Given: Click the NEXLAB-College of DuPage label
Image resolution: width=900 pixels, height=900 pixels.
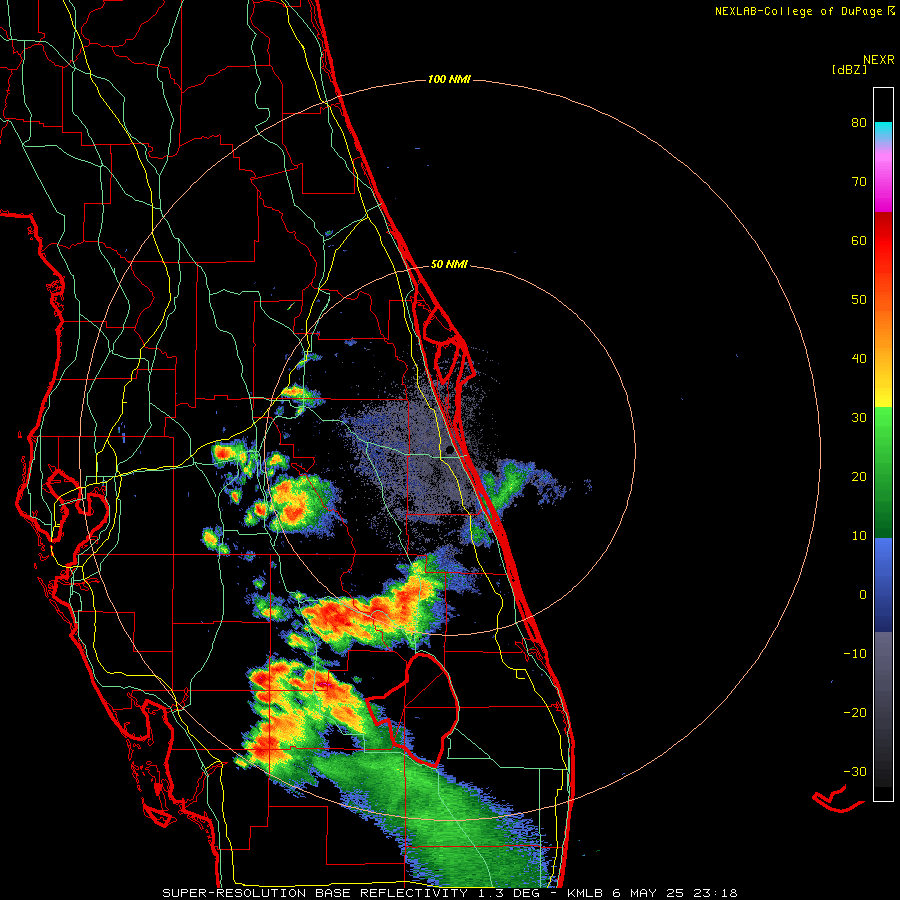Looking at the screenshot, I should tap(798, 11).
